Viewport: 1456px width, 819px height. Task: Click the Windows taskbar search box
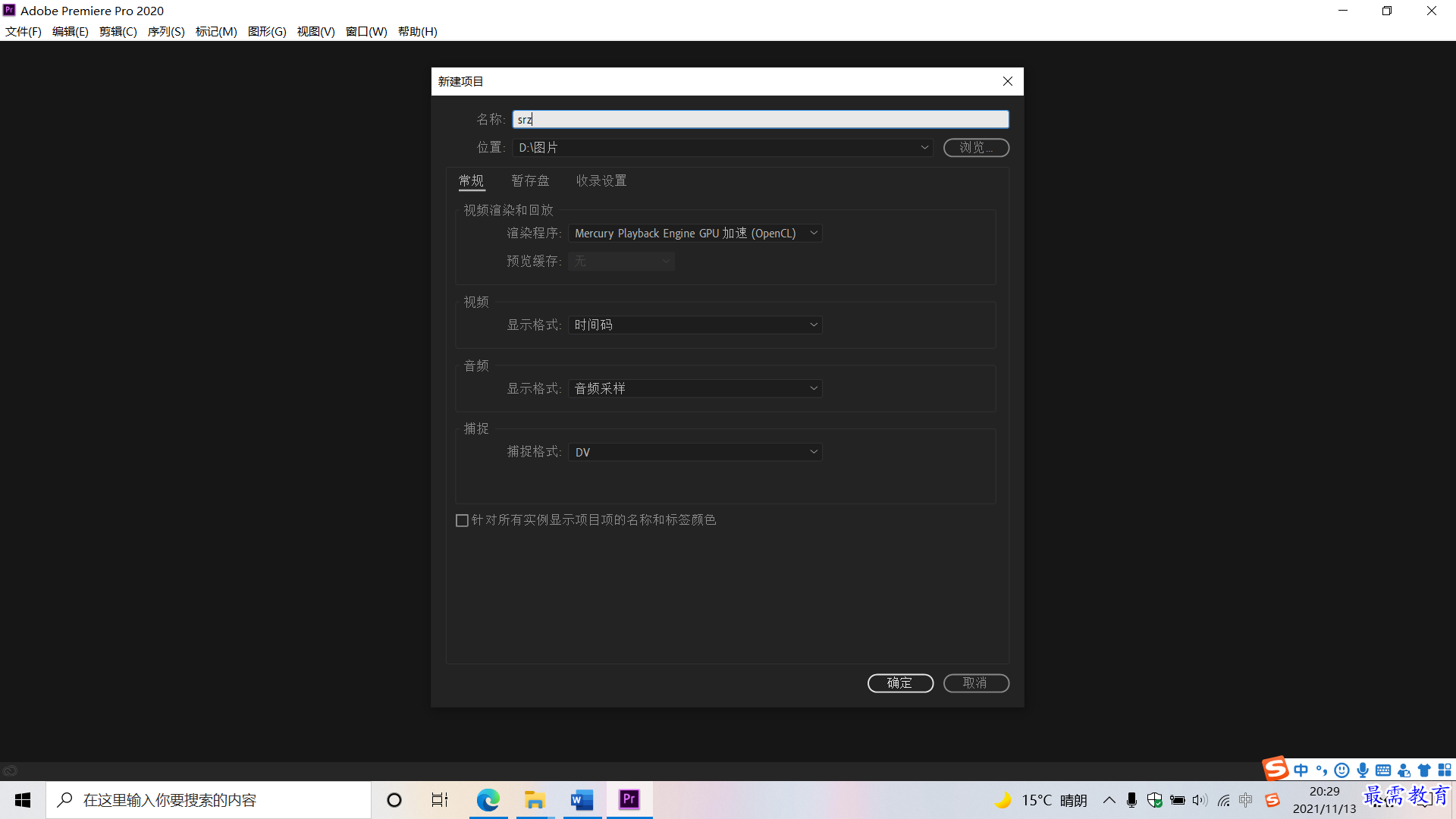pos(209,800)
